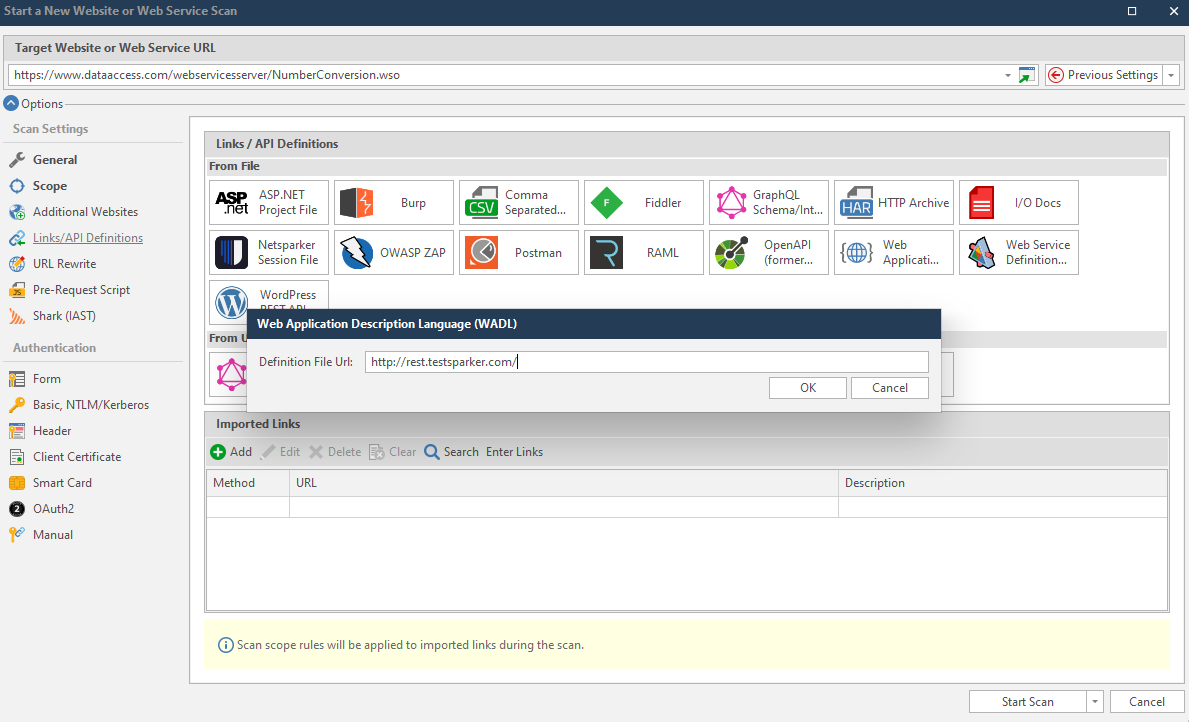This screenshot has width=1189, height=722.
Task: Confirm the WADL URL with OK
Action: (x=807, y=387)
